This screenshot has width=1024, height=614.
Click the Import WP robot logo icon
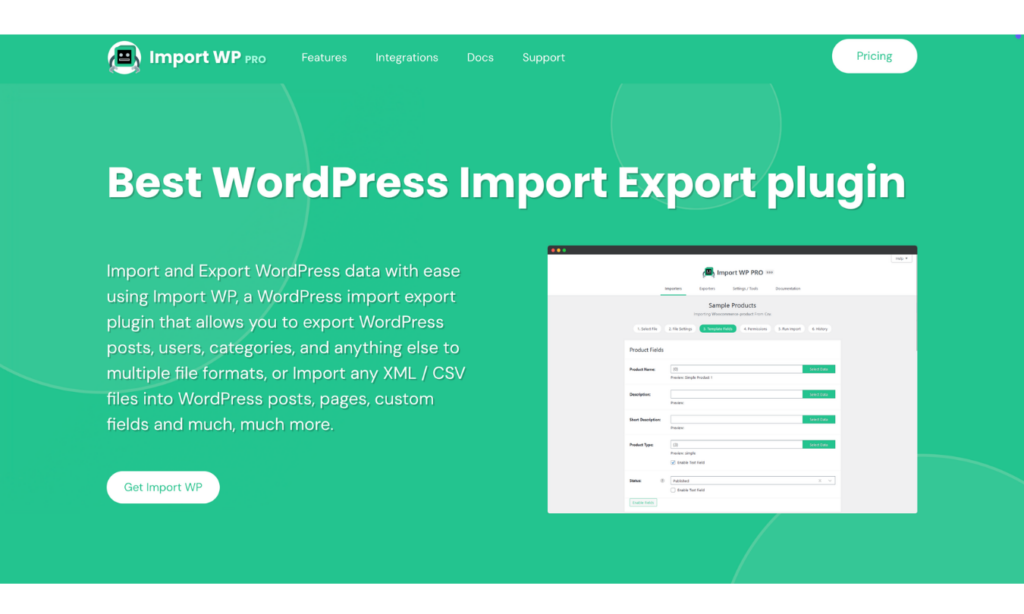124,57
